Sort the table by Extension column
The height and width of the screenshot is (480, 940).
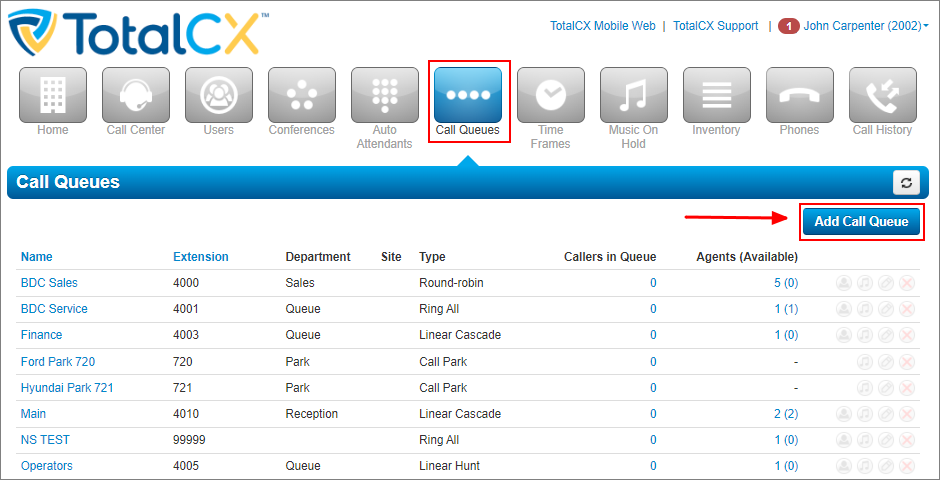[x=201, y=256]
